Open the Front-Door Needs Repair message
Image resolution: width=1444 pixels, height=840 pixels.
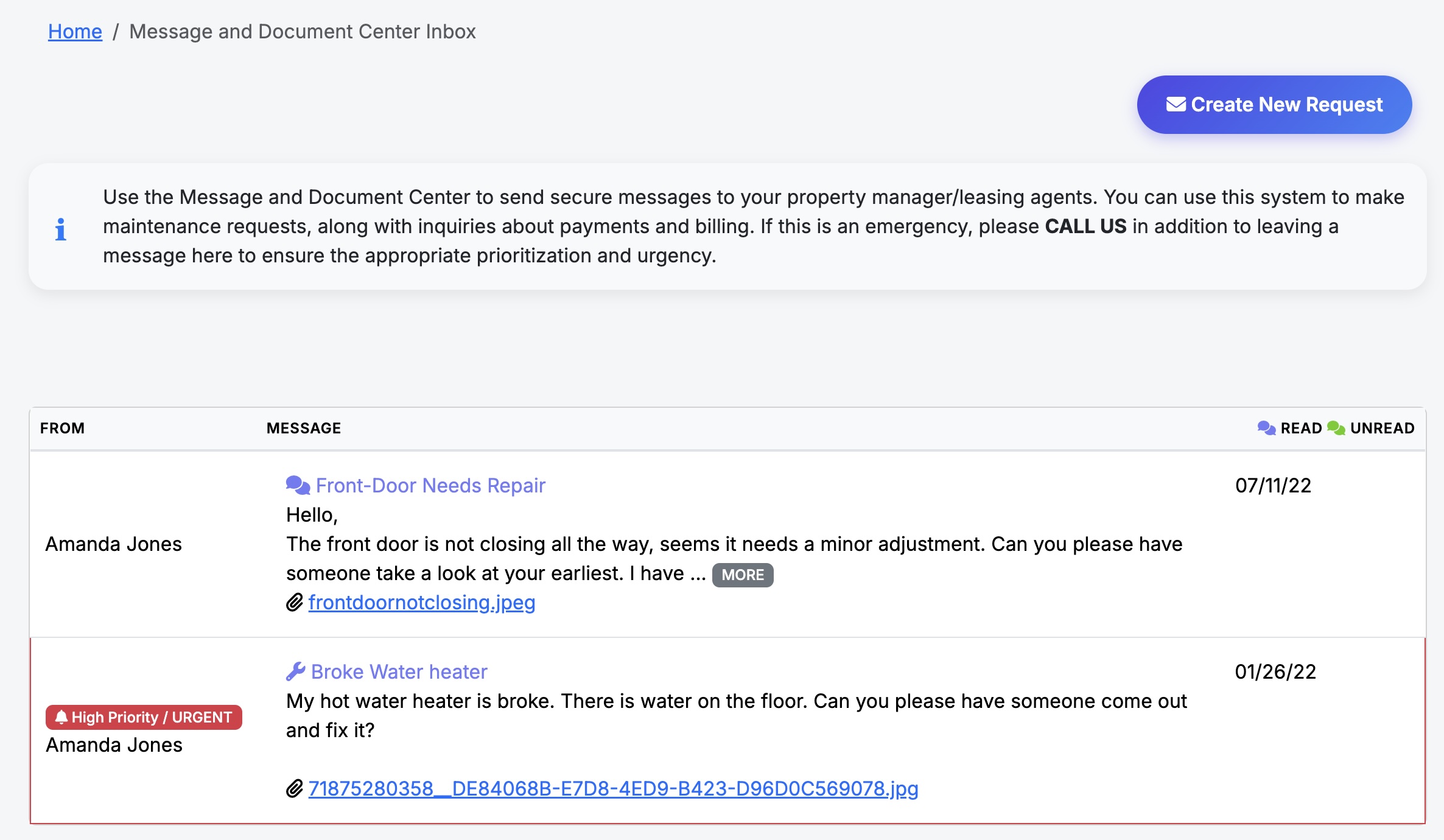pyautogui.click(x=430, y=485)
